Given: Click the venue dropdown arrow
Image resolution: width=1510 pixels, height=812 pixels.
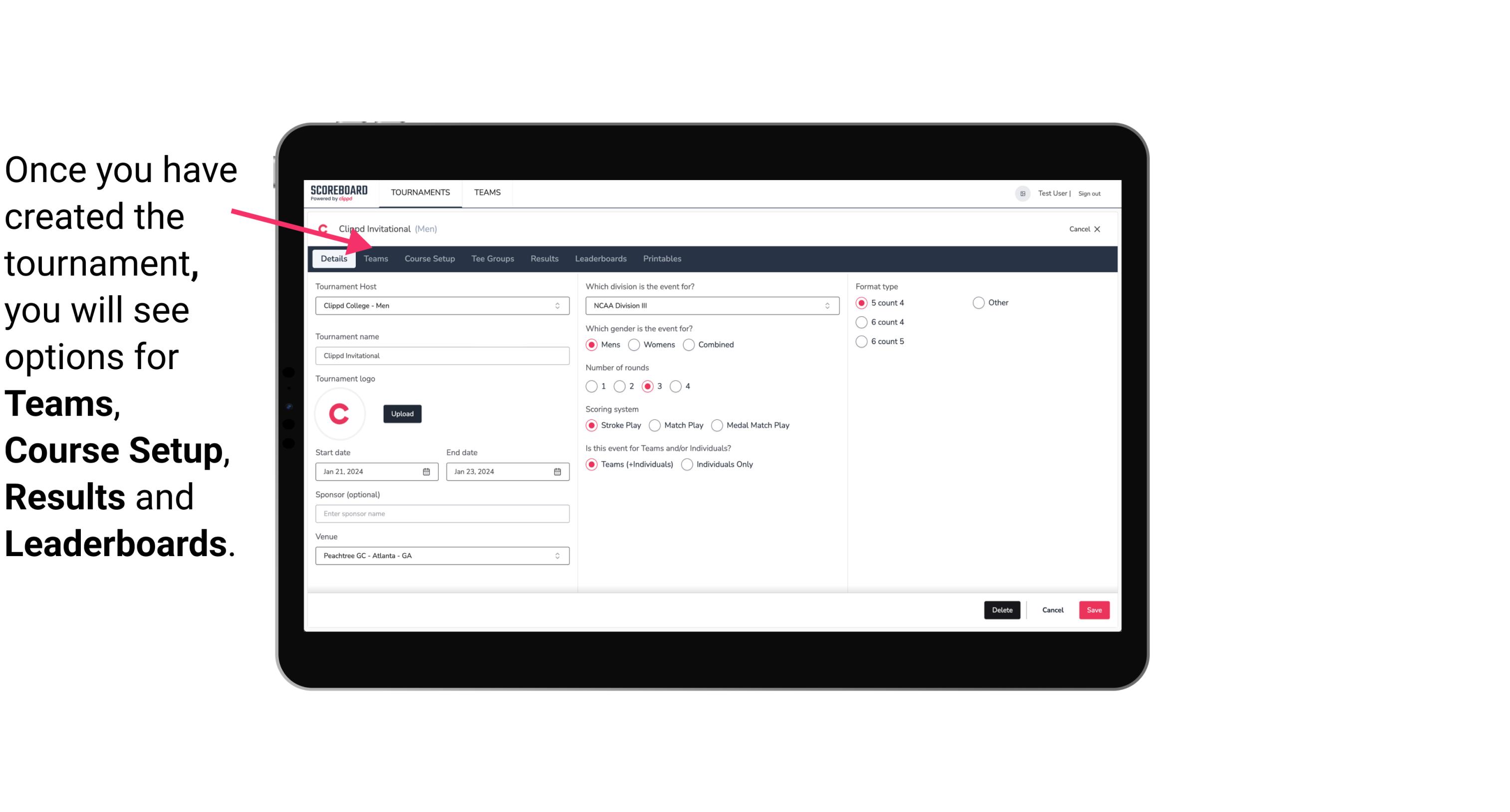Looking at the screenshot, I should click(x=559, y=555).
